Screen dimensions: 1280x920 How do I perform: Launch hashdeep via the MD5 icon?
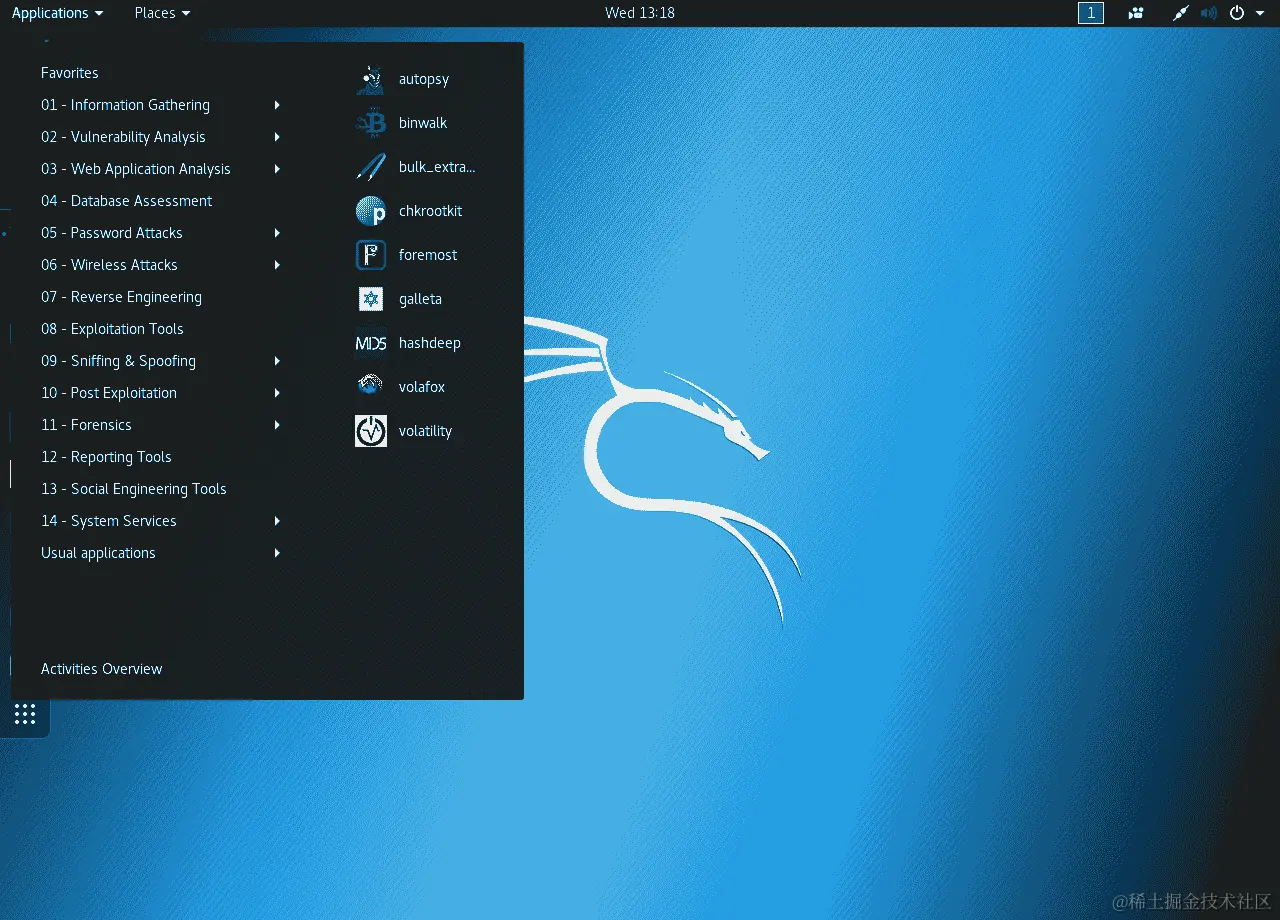tap(371, 343)
